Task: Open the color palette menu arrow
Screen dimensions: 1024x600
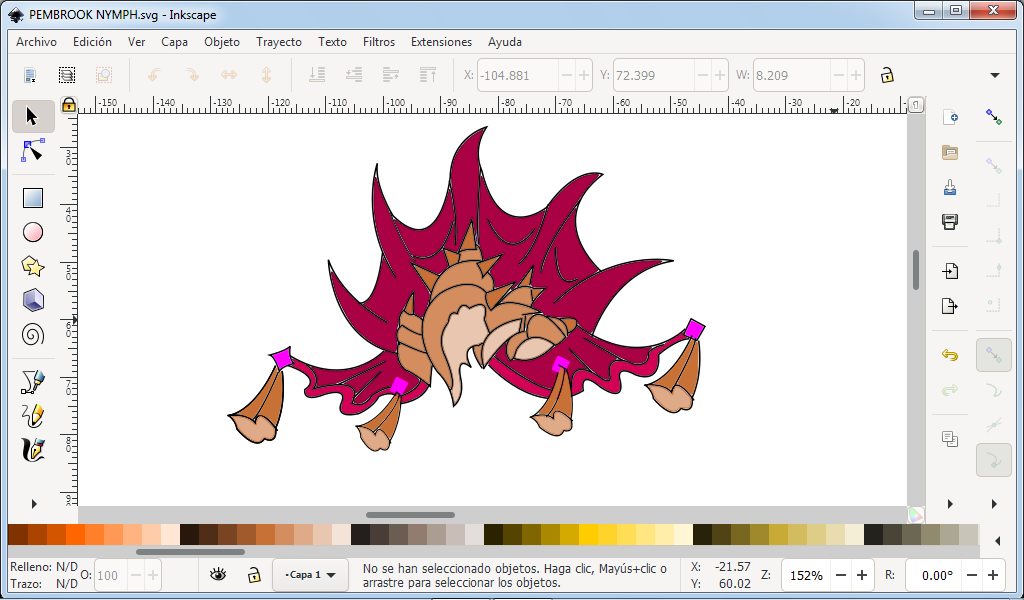Action: pos(997,541)
